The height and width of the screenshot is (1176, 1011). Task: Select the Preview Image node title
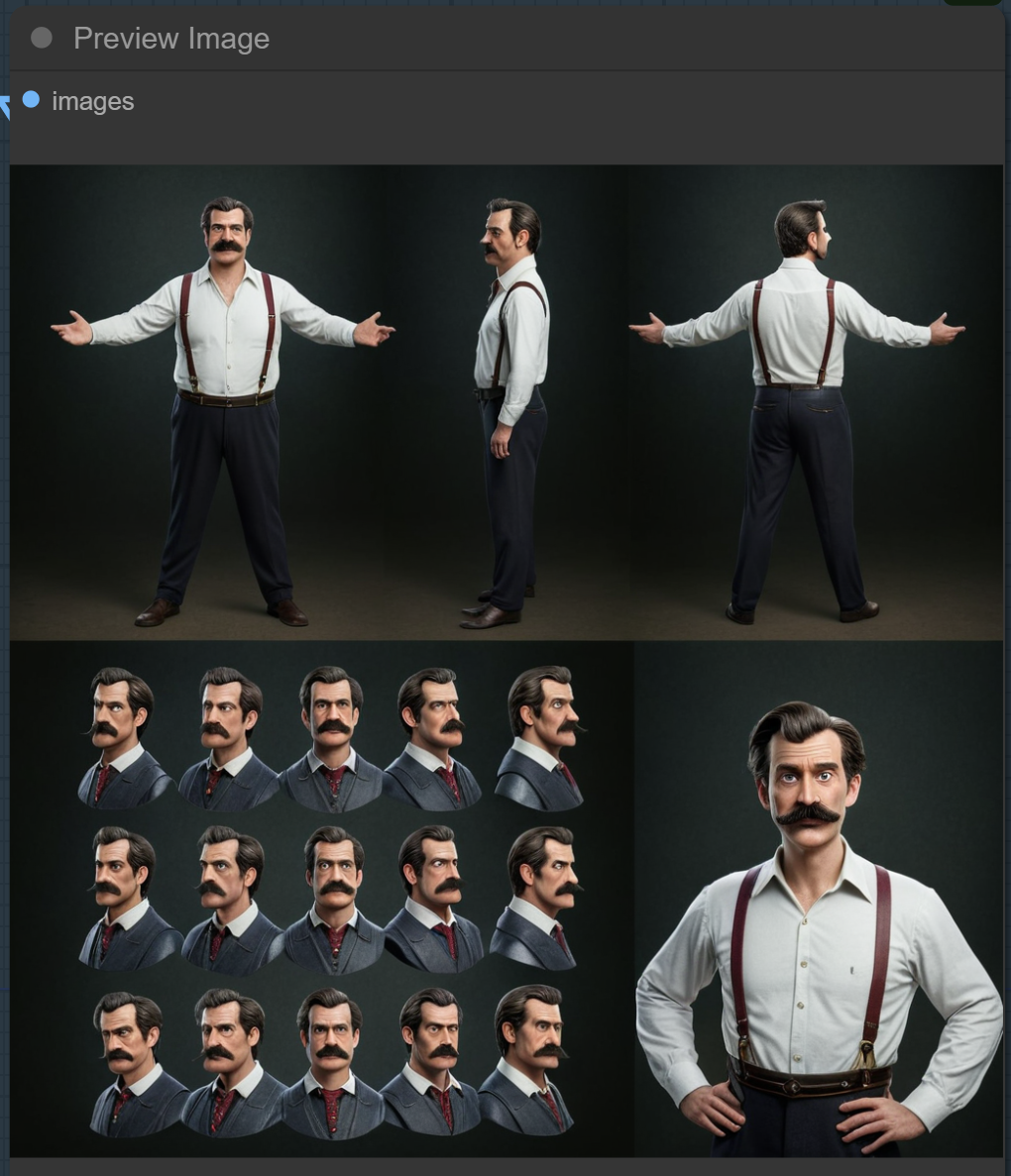171,39
